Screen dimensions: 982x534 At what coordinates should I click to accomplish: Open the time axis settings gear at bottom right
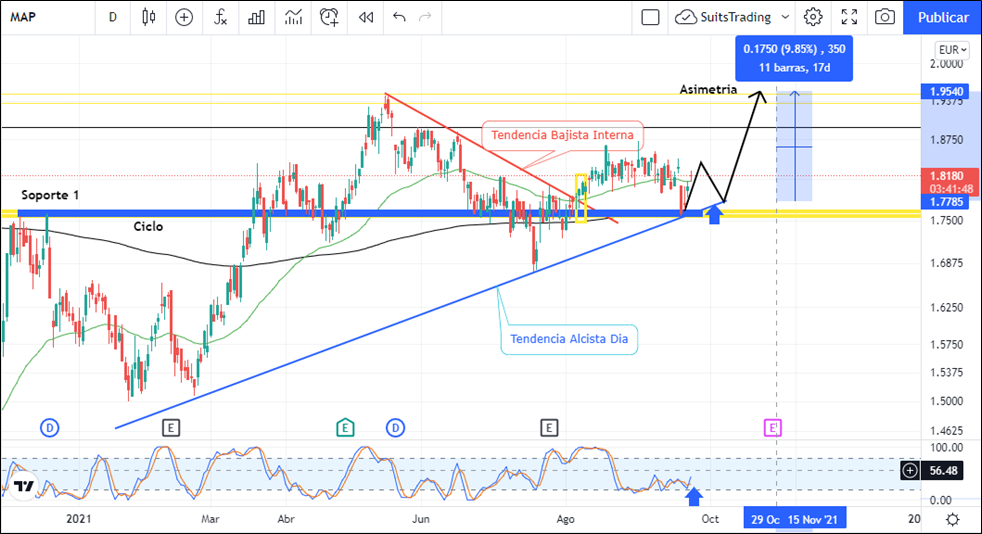click(x=953, y=519)
